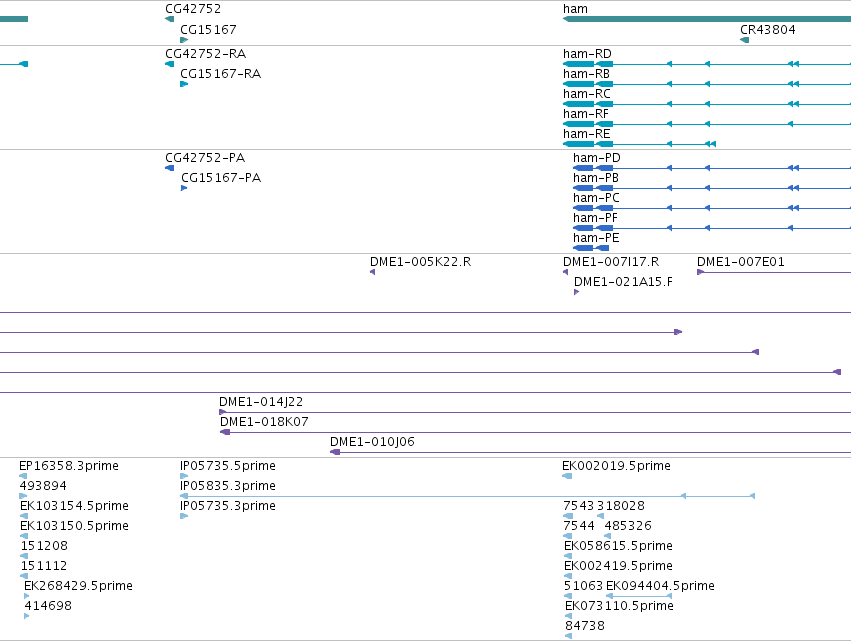
Task: Click the IP05835.3prime feature arrow
Action: pyautogui.click(x=184, y=496)
